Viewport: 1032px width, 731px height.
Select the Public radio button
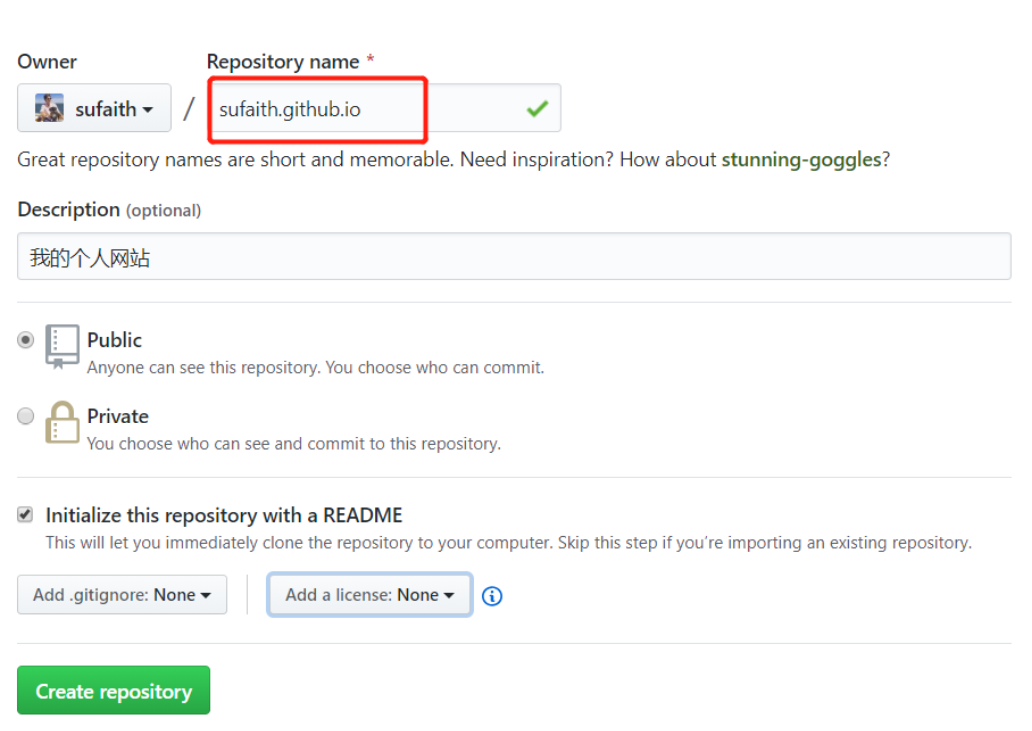26,340
